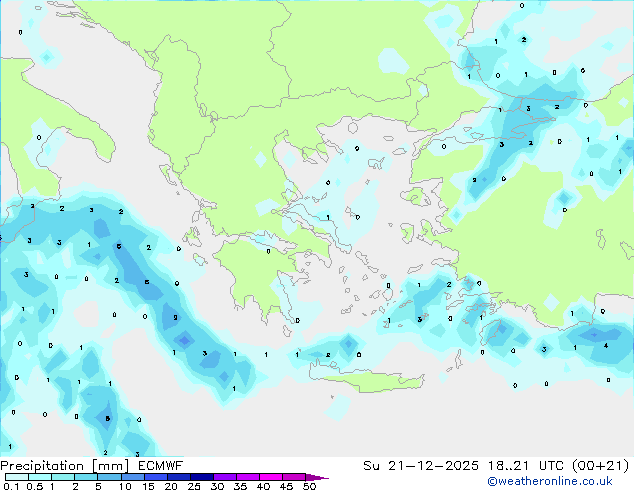Click the 'ECMWF' model label

pyautogui.click(x=160, y=466)
